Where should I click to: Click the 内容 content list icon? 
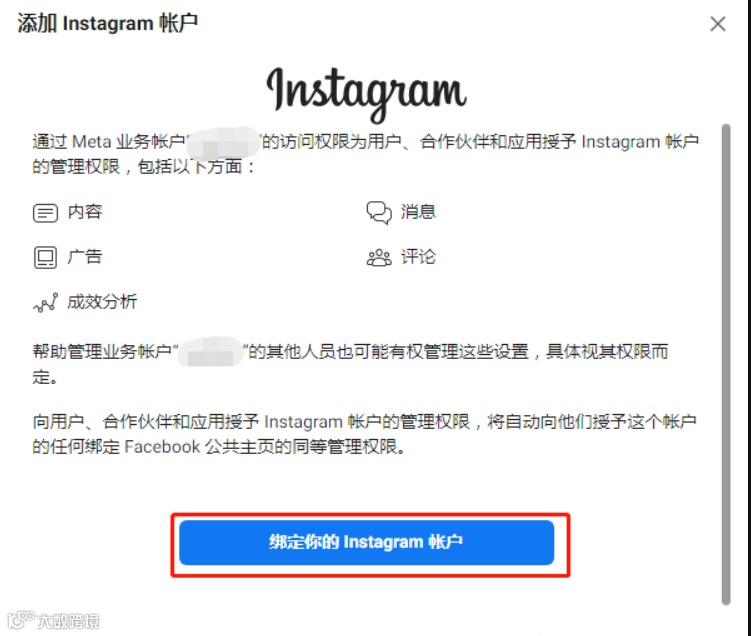[46, 213]
